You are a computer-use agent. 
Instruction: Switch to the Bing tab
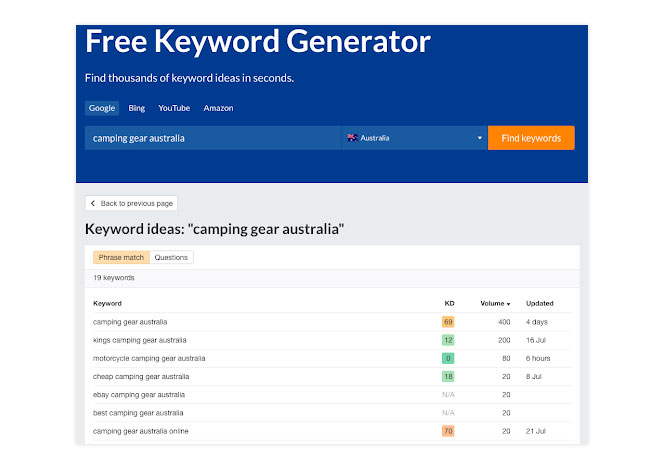coord(137,108)
